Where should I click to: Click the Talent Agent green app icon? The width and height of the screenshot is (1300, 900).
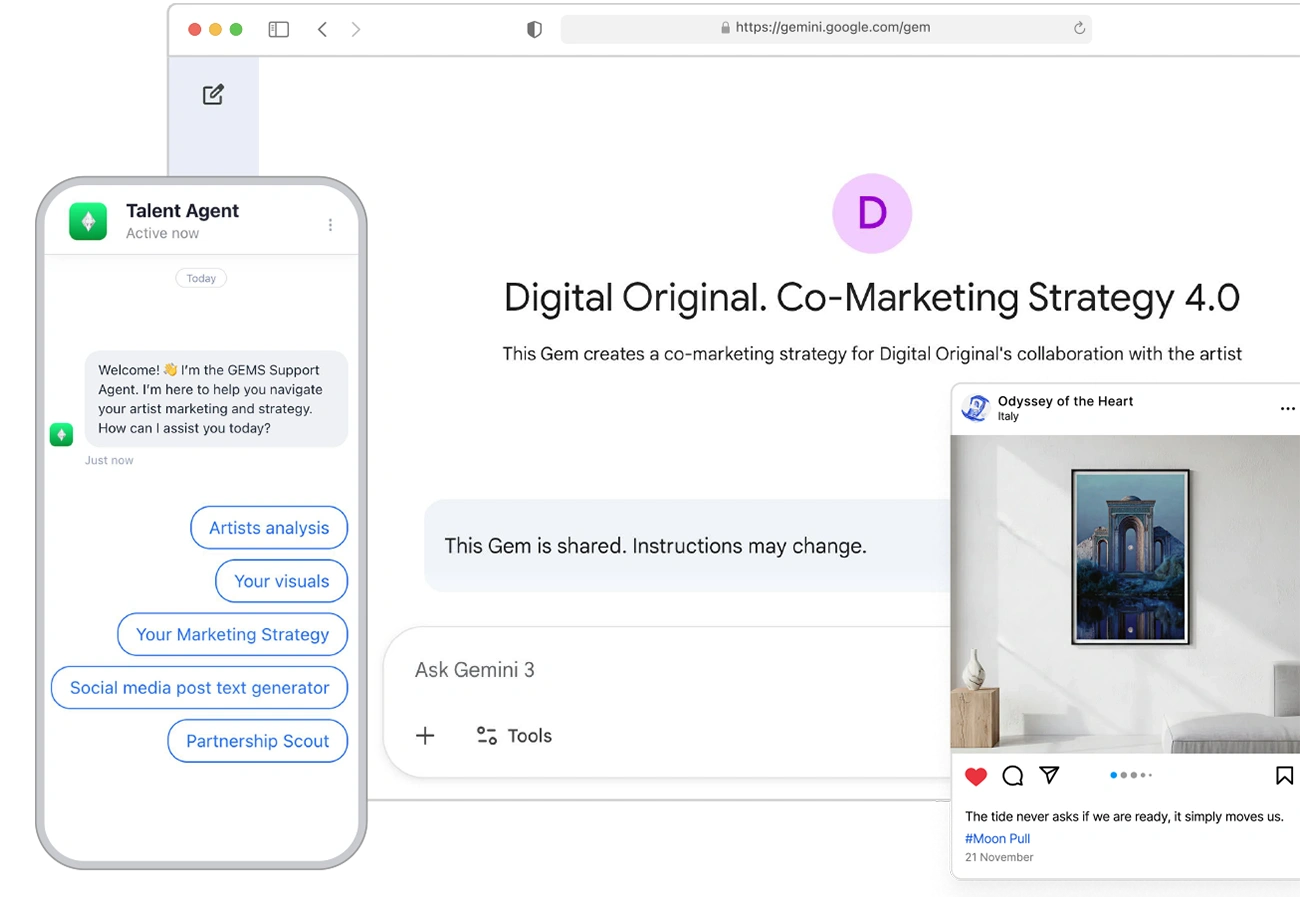pyautogui.click(x=88, y=221)
